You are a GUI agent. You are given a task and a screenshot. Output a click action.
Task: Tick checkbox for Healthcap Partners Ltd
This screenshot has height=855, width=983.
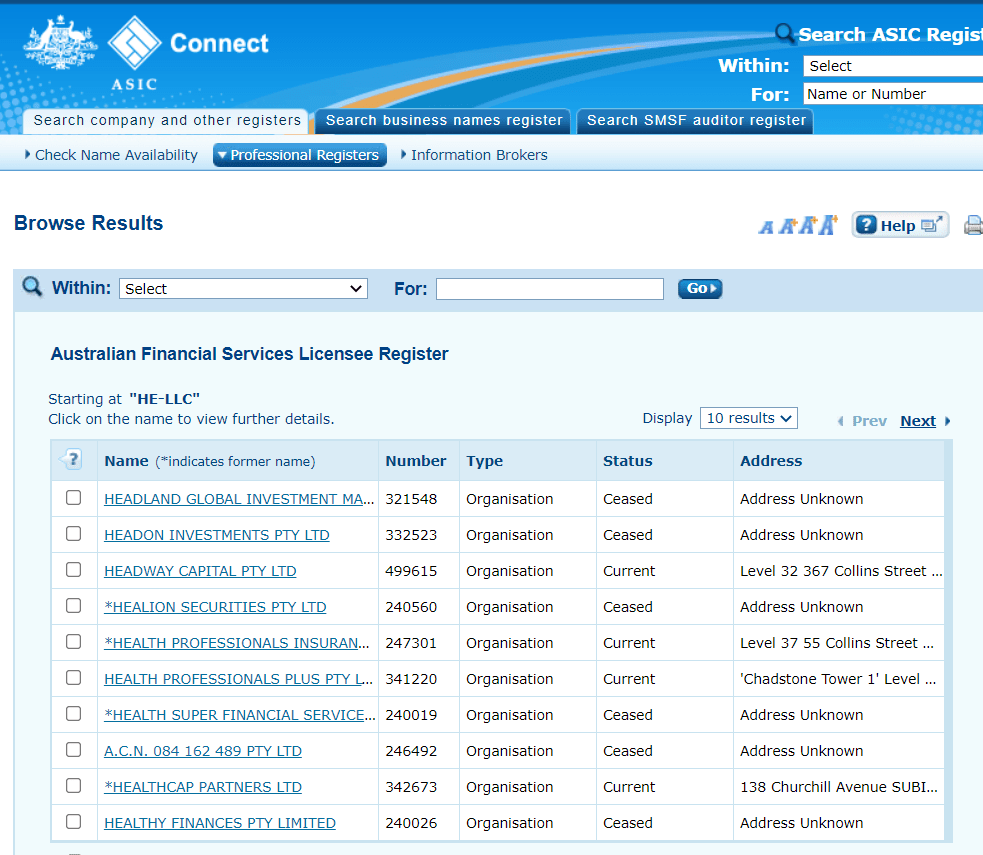[x=73, y=786]
